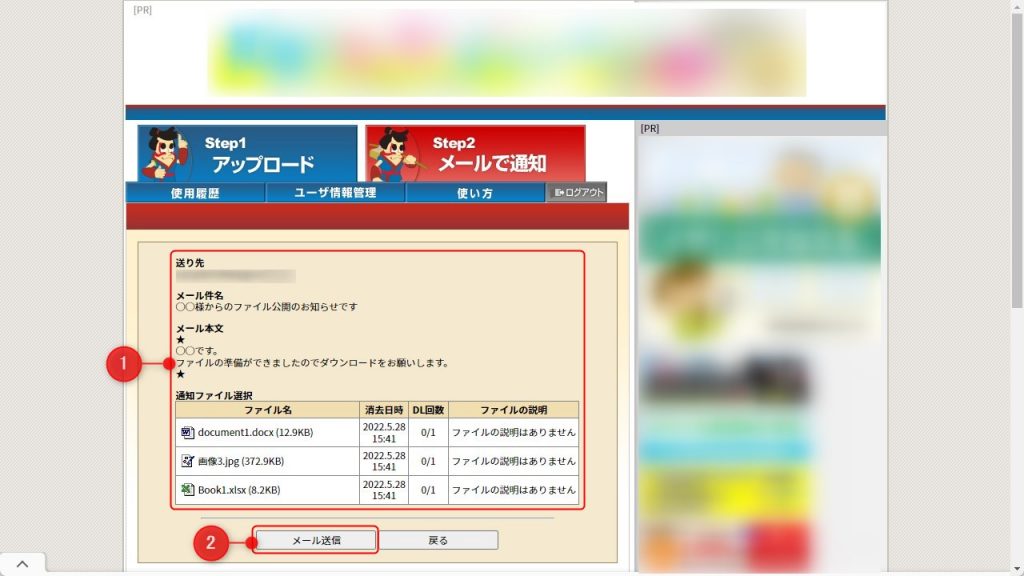Click the DL count 0/1 for document1.docx

428,432
